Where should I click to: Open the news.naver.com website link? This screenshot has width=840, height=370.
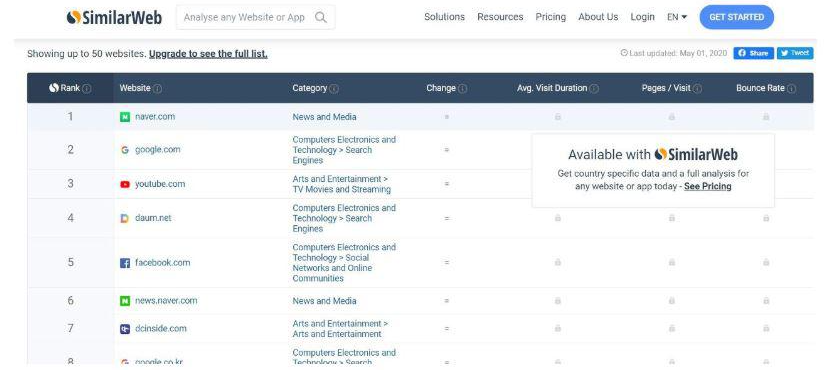(x=166, y=301)
